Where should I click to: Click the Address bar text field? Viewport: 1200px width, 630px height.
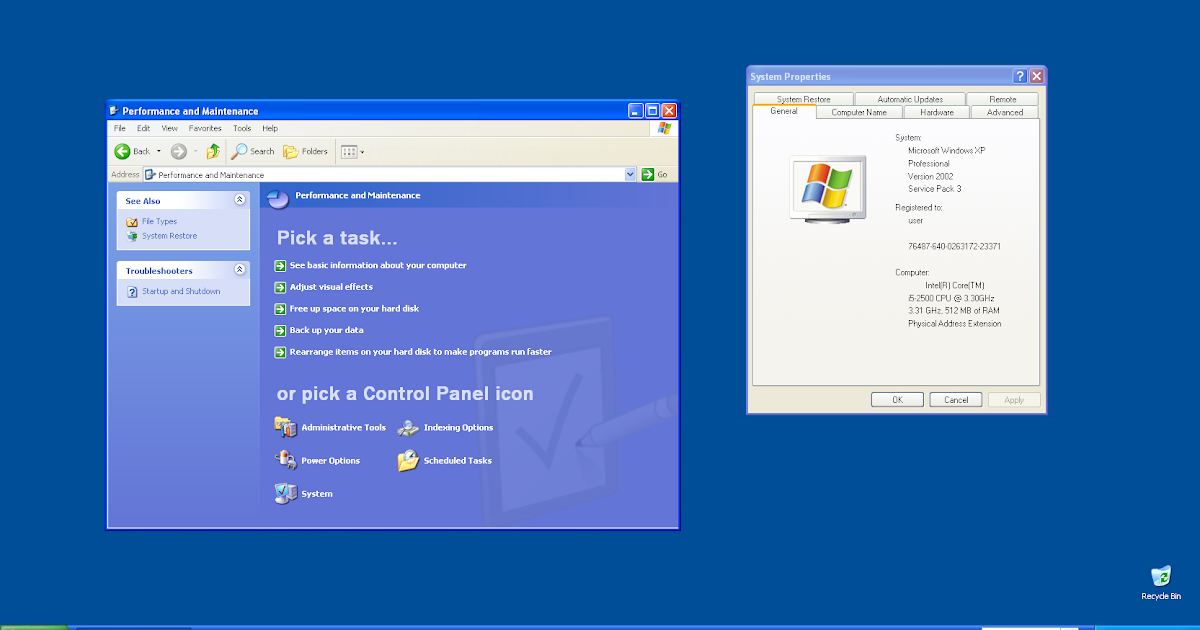pos(390,174)
